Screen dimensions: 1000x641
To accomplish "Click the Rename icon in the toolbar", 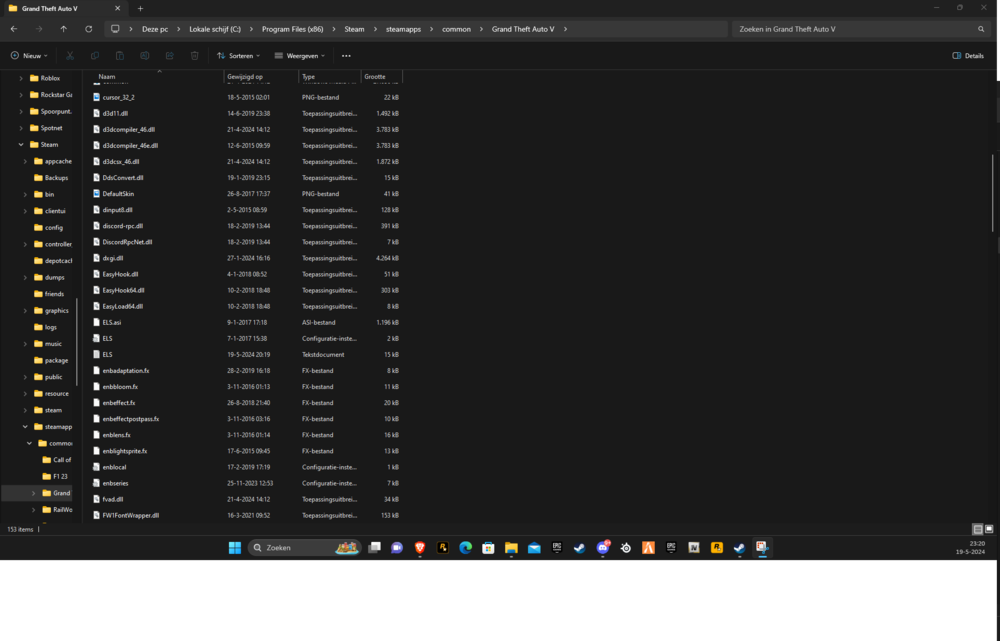I will coord(145,55).
